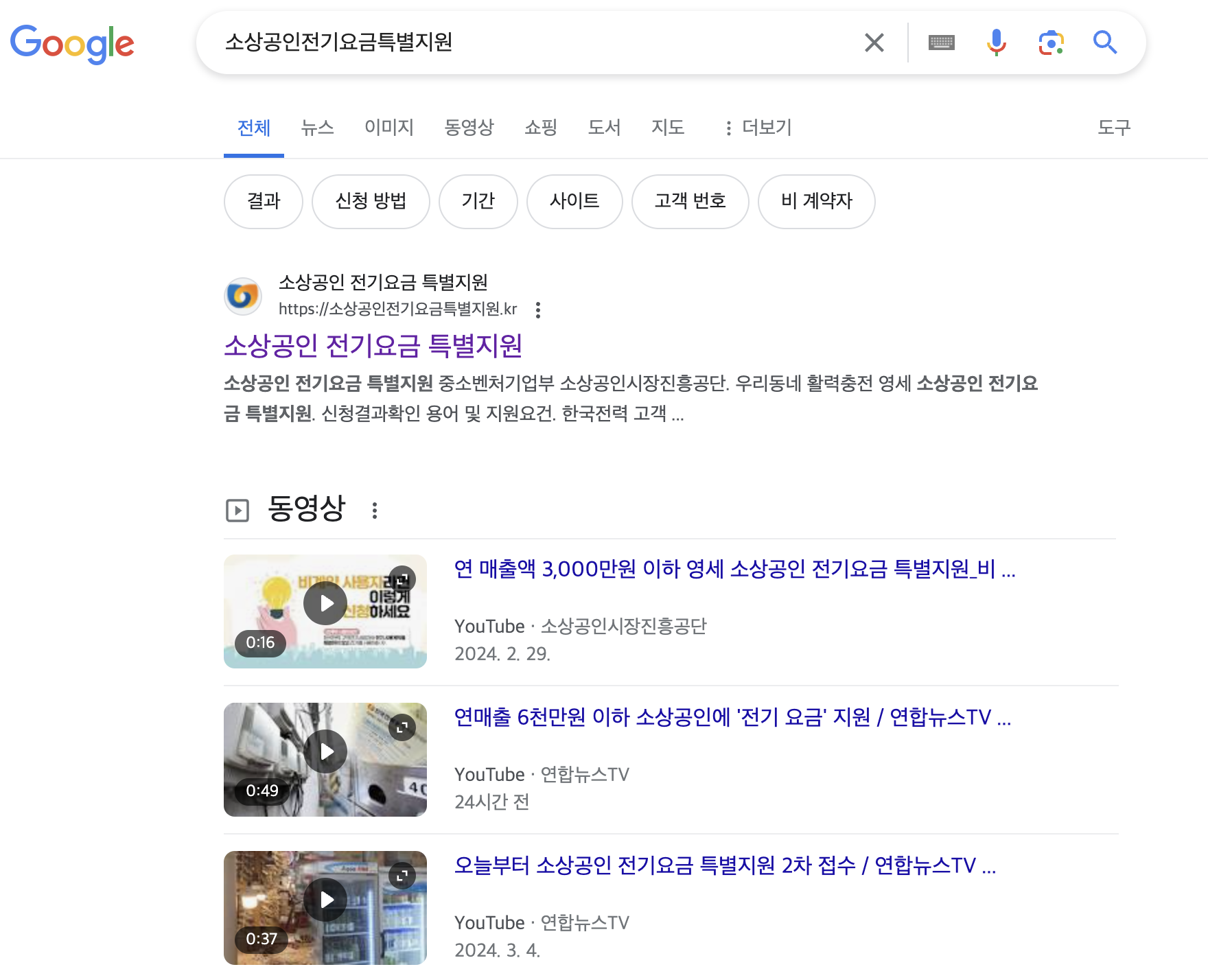This screenshot has height=980, width=1208.
Task: Open 오늘부터 소상공인 전기요금 2차 접수 link
Action: click(725, 865)
